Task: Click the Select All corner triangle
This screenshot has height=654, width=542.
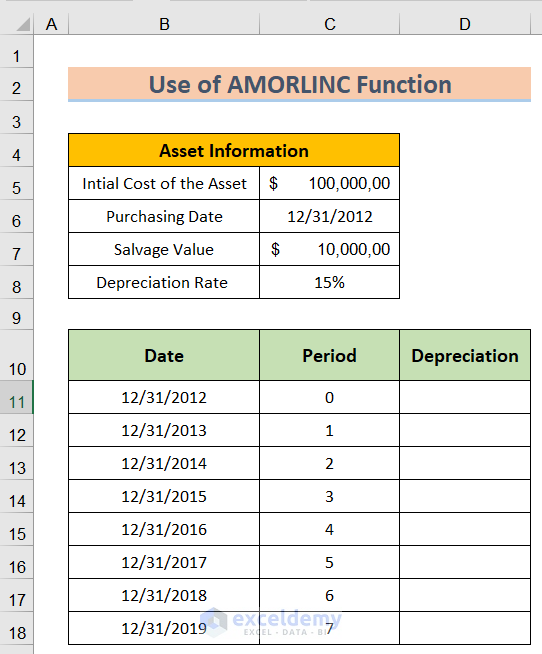Action: point(23,24)
